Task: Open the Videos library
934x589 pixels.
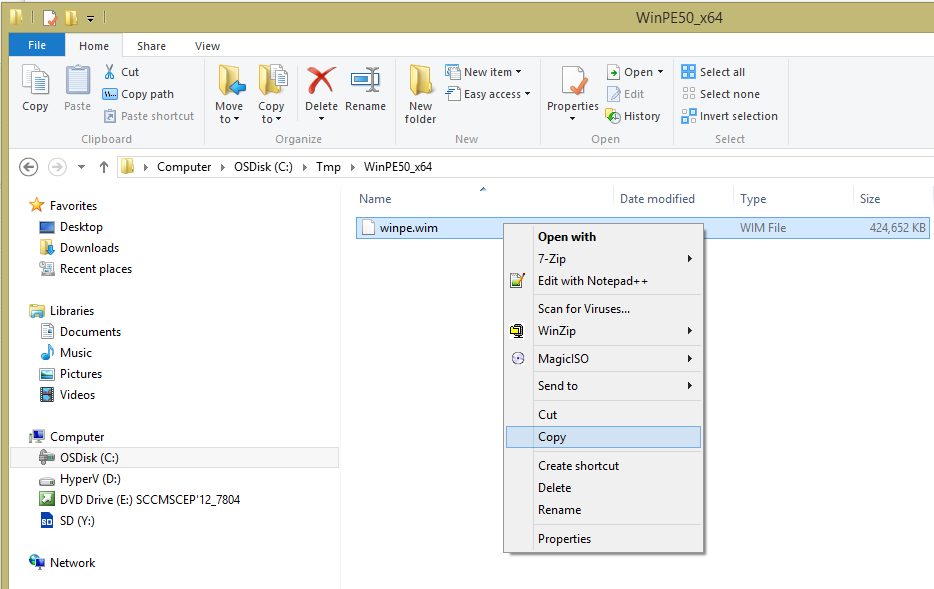Action: 67,395
